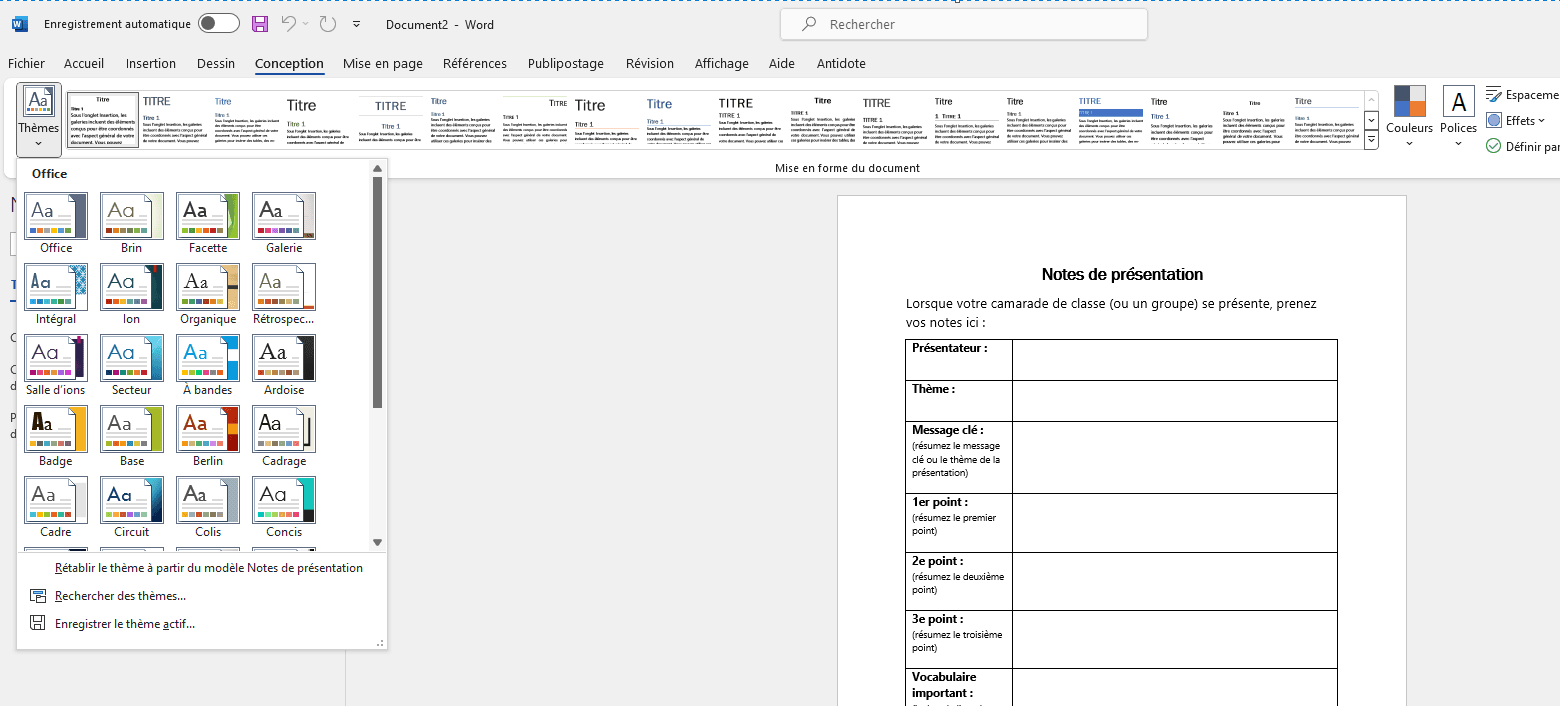Screen dimensions: 1560x706
Task: Click Rechercher des thèmes...
Action: tap(120, 596)
